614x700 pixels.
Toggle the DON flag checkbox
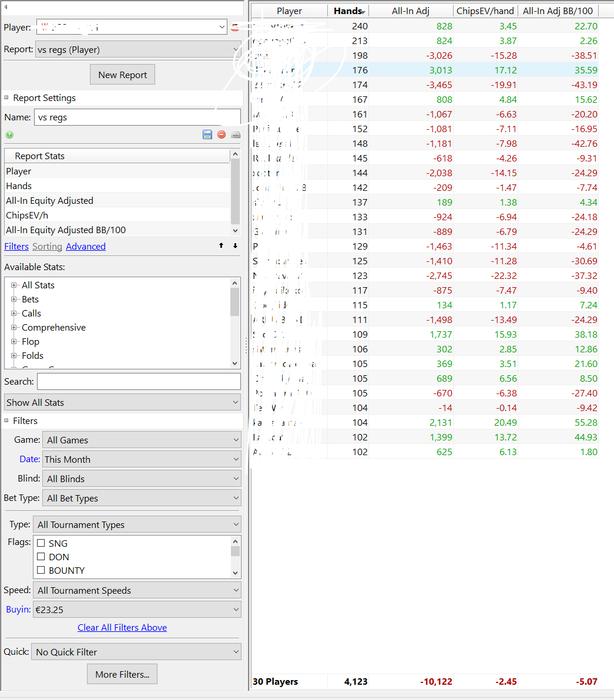tap(41, 557)
